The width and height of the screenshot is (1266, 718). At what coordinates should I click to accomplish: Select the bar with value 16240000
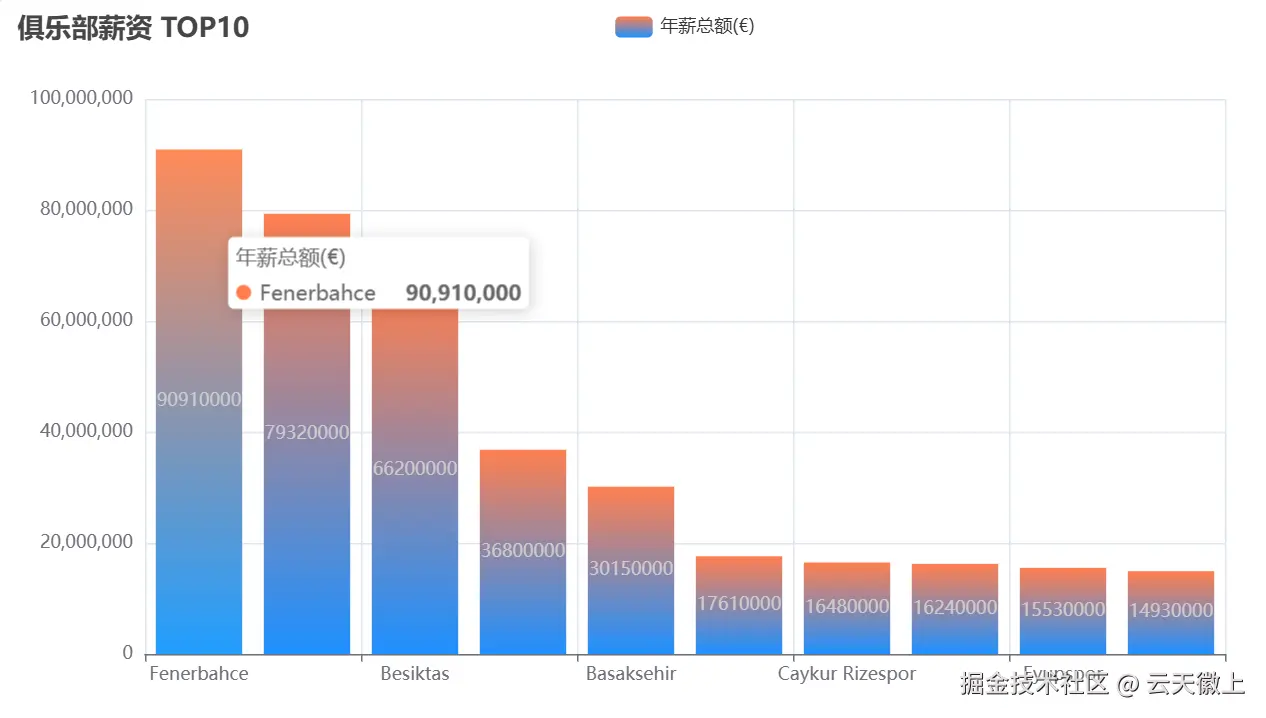[955, 609]
